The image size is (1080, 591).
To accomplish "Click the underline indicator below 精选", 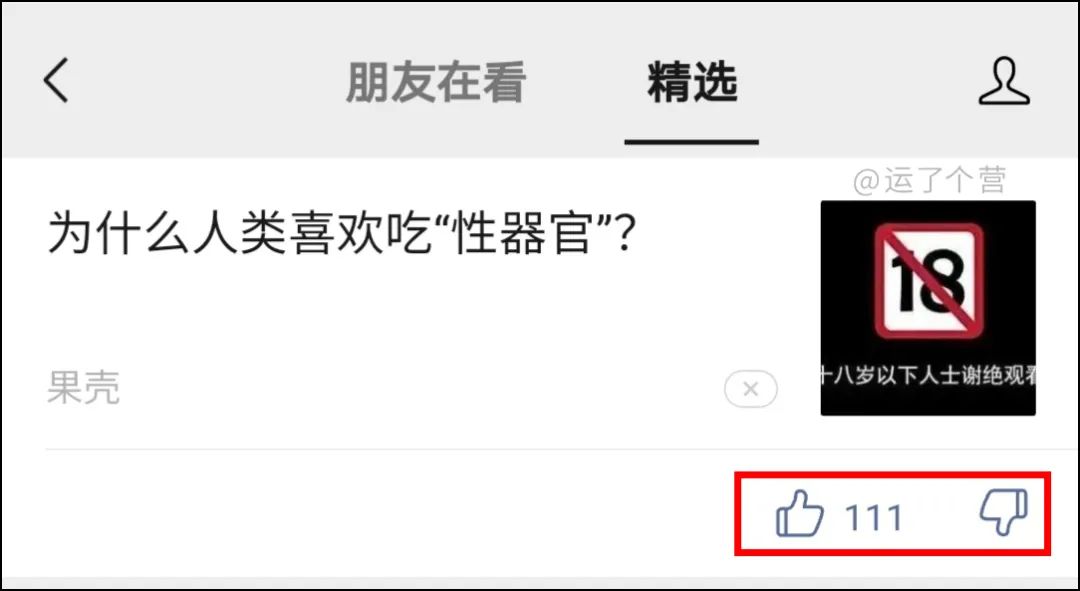I will 692,142.
